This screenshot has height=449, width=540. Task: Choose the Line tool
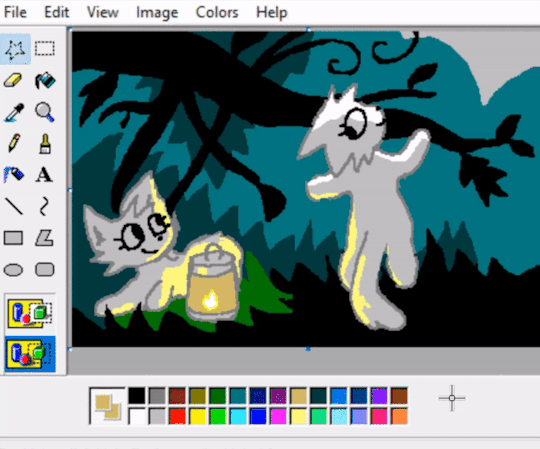coord(13,206)
